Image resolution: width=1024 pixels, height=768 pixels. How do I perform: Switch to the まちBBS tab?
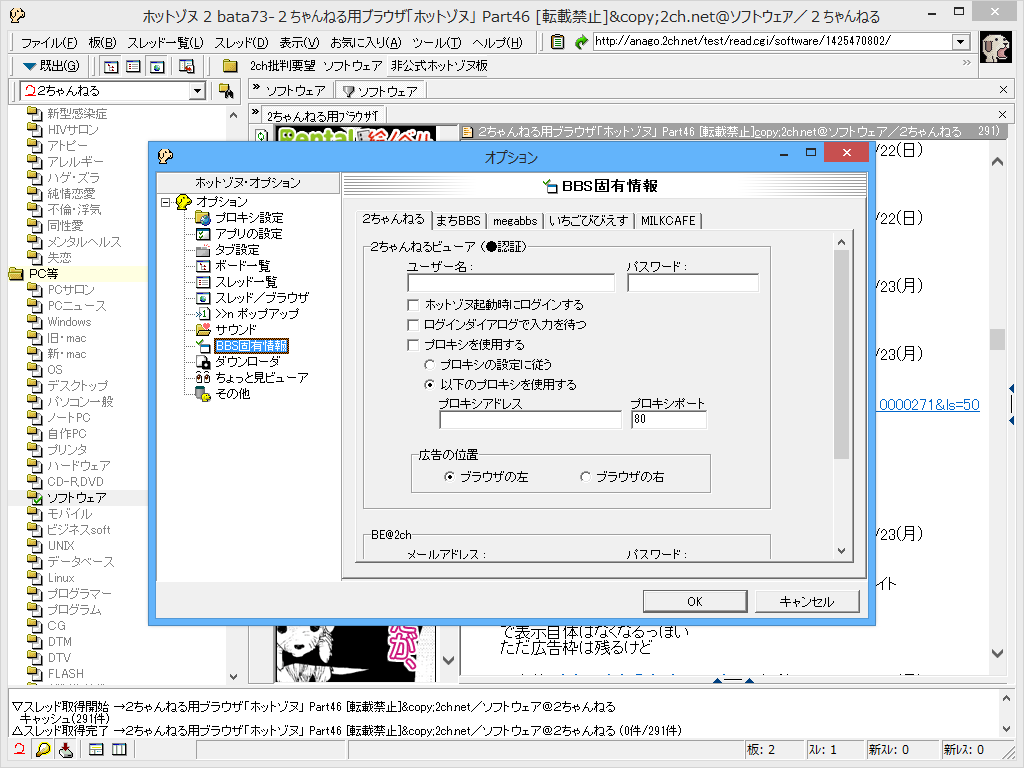[457, 221]
